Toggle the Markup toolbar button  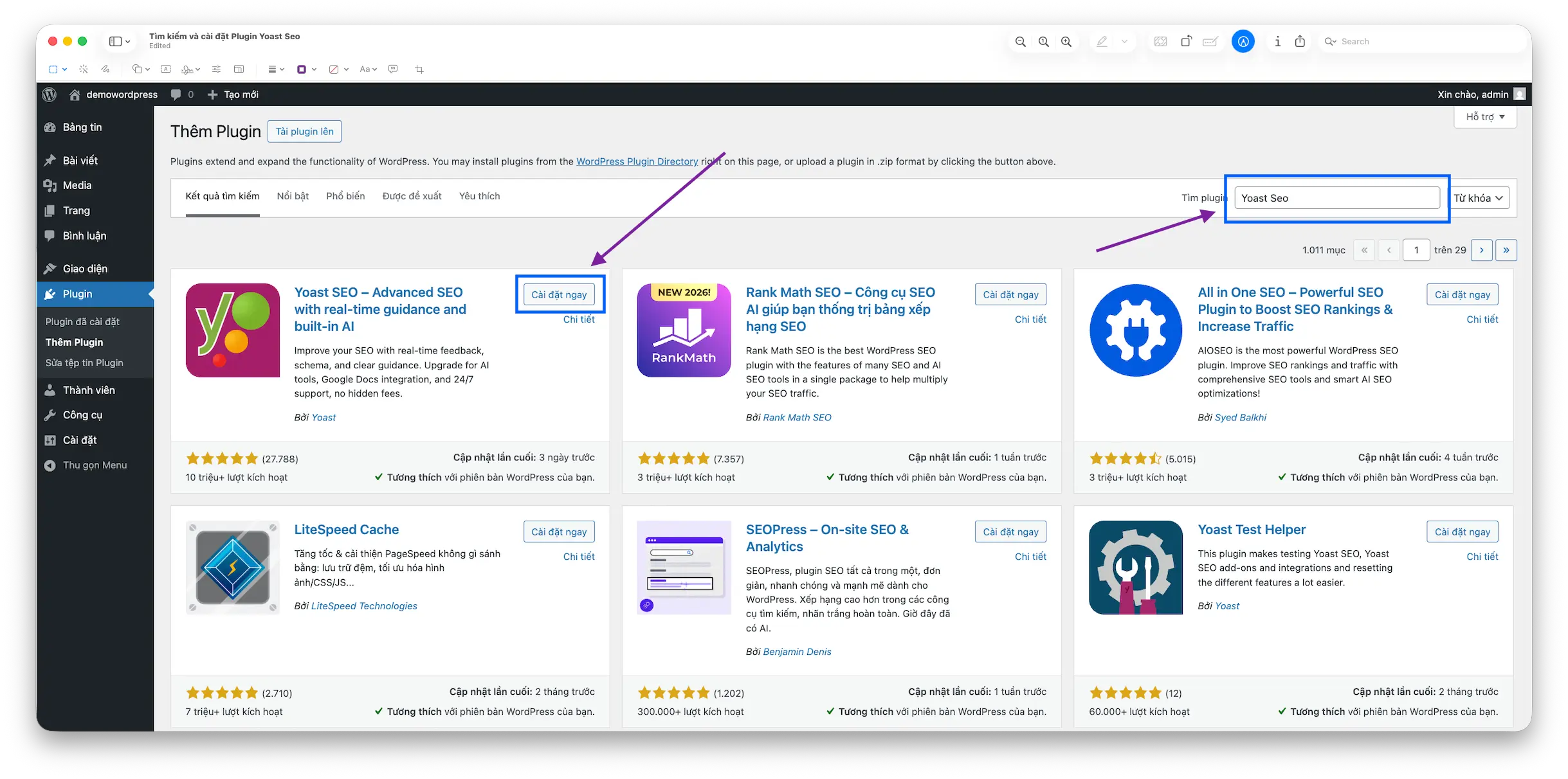pyautogui.click(x=1243, y=42)
